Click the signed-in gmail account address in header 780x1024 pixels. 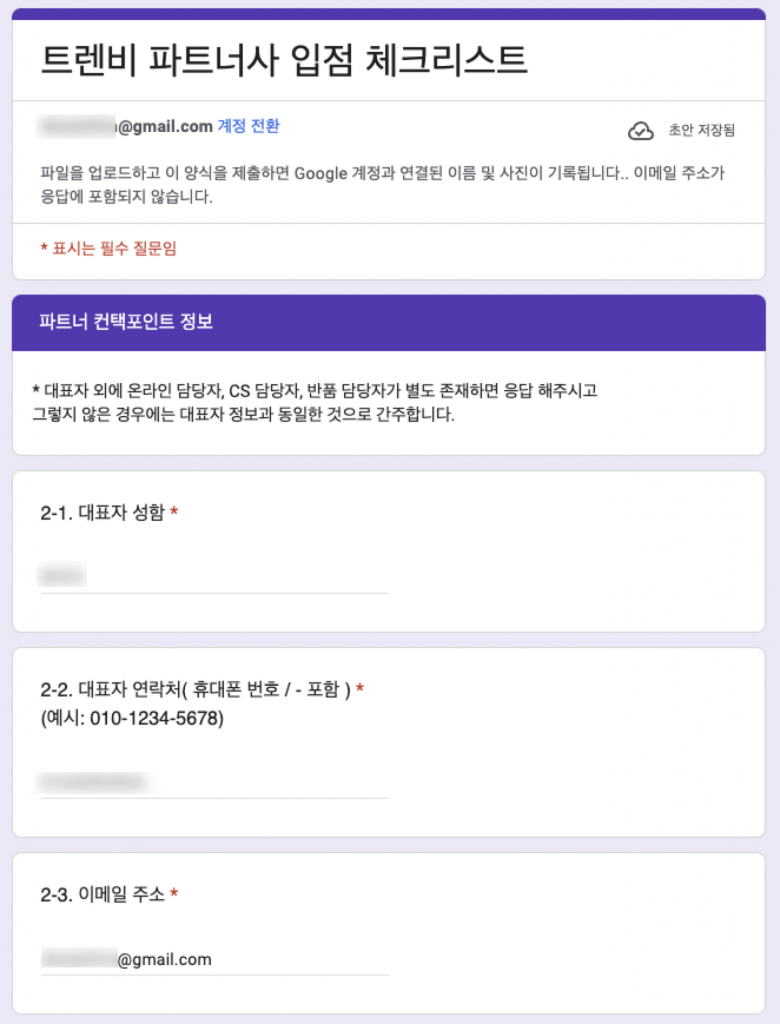(125, 126)
